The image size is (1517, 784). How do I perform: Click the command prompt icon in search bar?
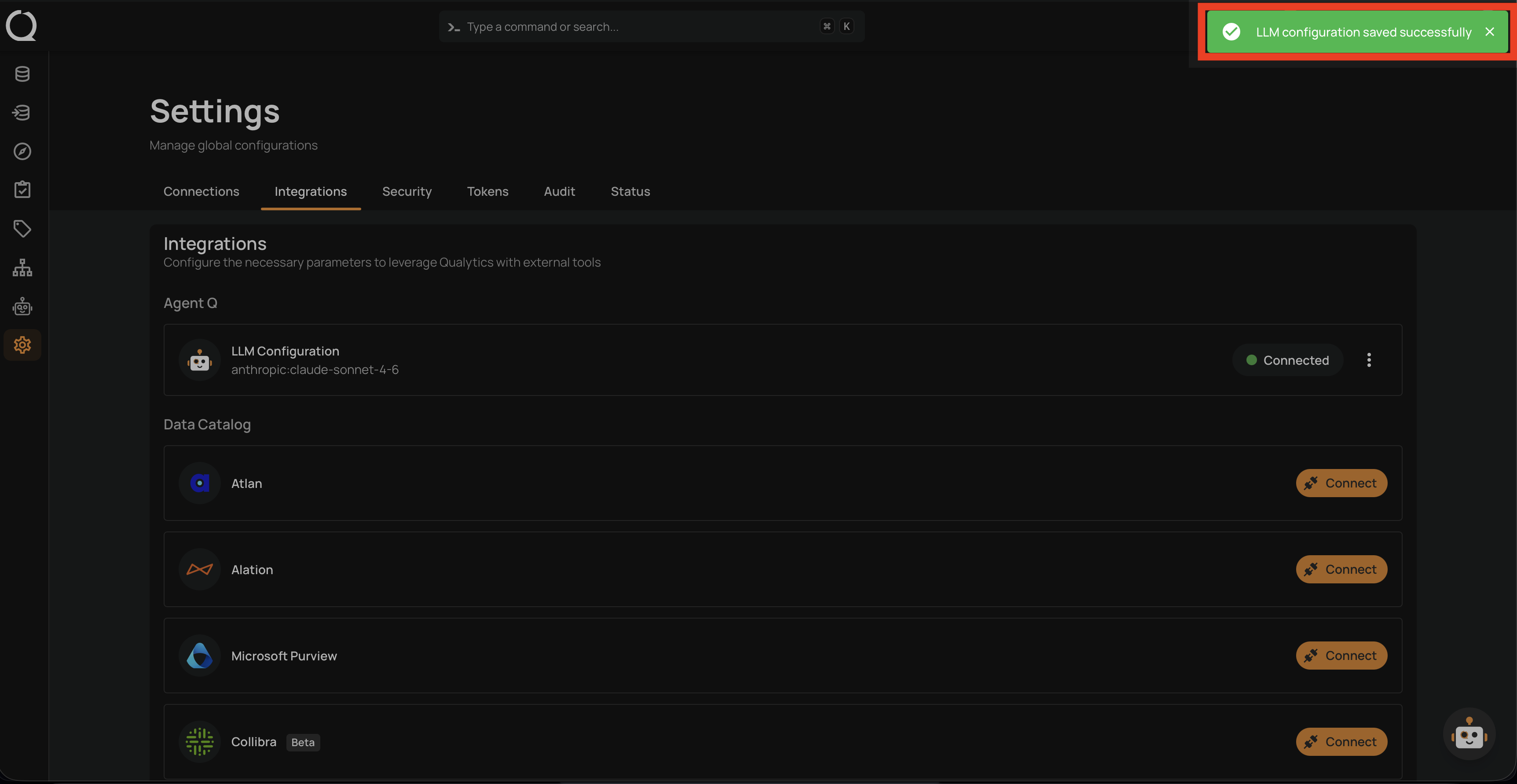pos(454,27)
